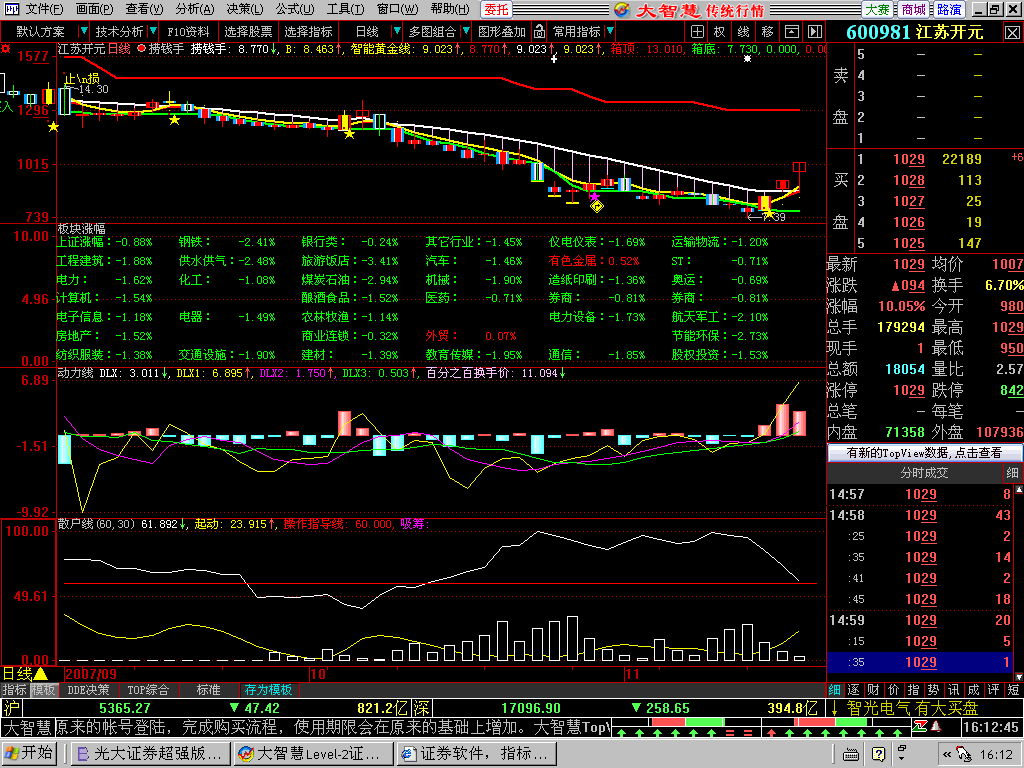
Task: Switch to the TOP综合 tab
Action: click(x=149, y=690)
